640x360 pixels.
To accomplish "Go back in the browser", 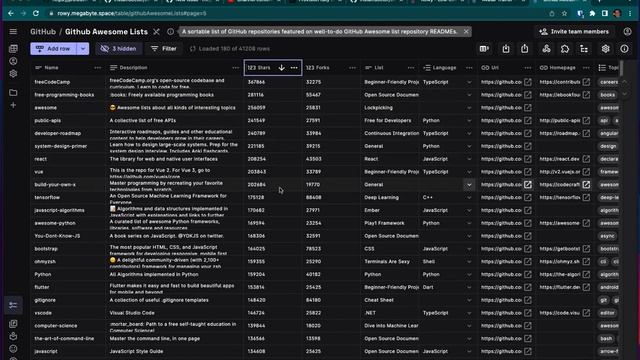I will [x=11, y=13].
